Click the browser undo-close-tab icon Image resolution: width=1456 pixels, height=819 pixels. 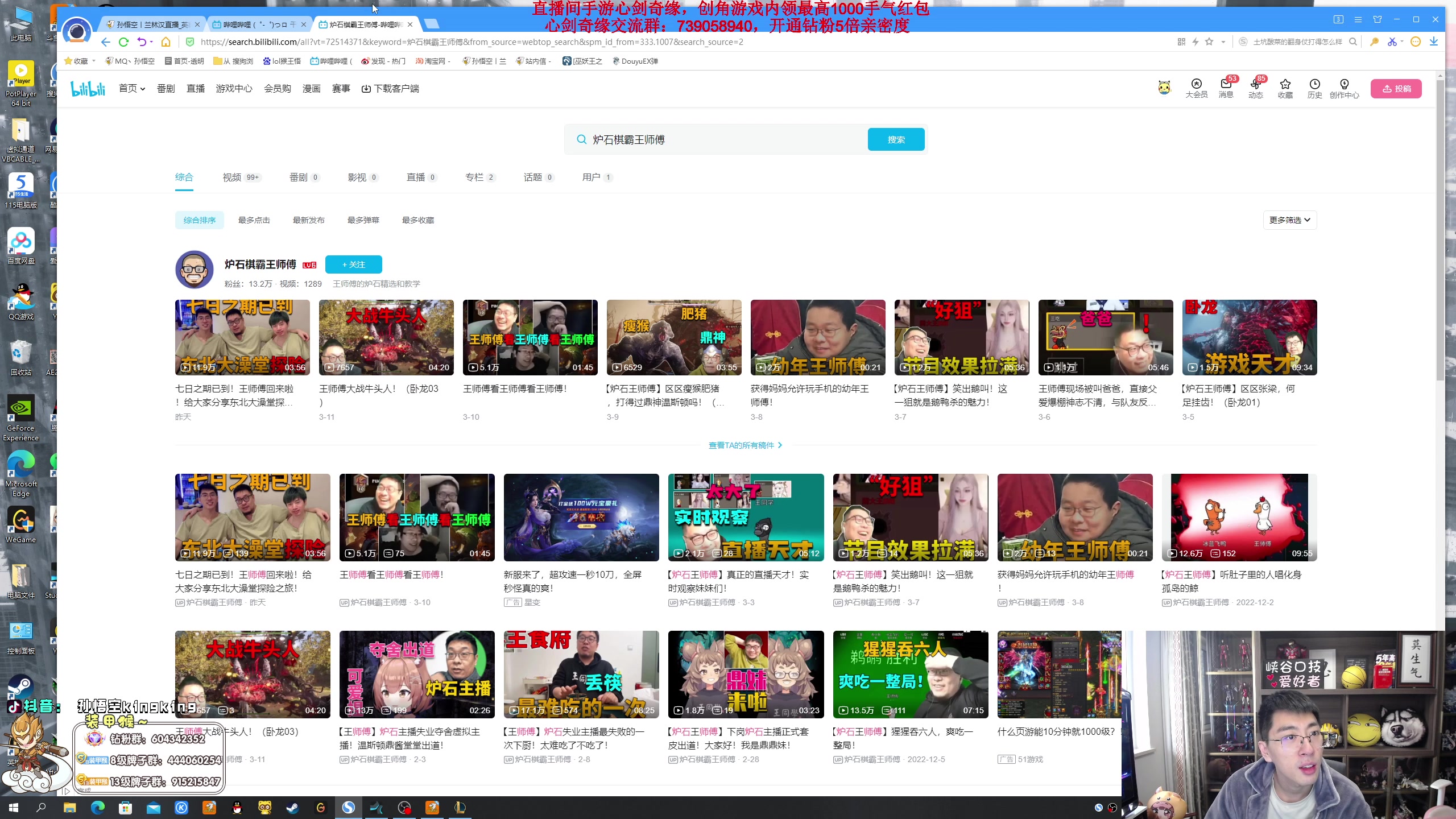pos(142,42)
